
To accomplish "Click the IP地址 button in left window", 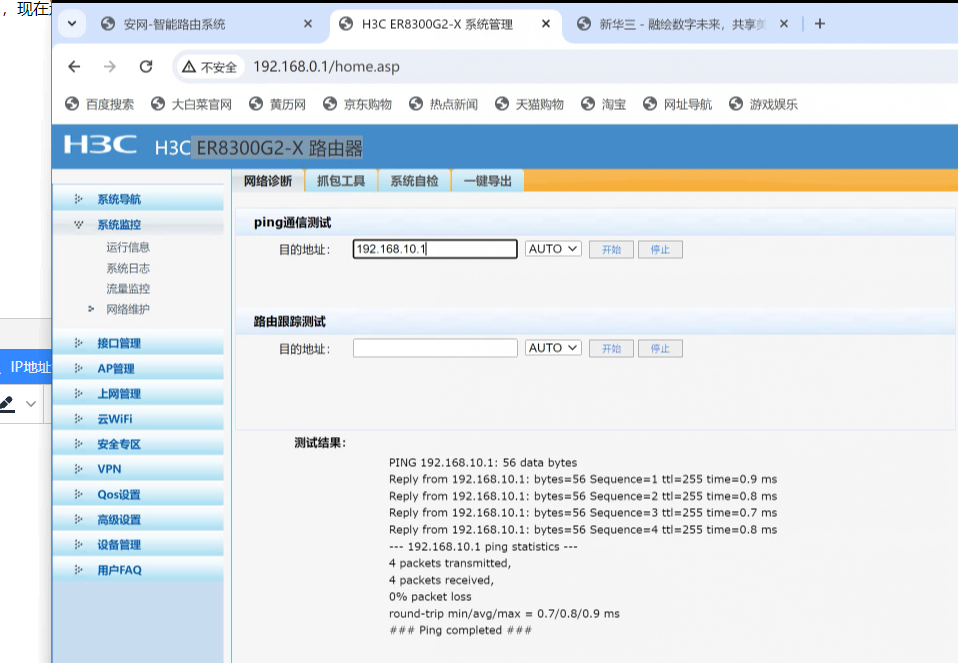I will click(x=26, y=367).
